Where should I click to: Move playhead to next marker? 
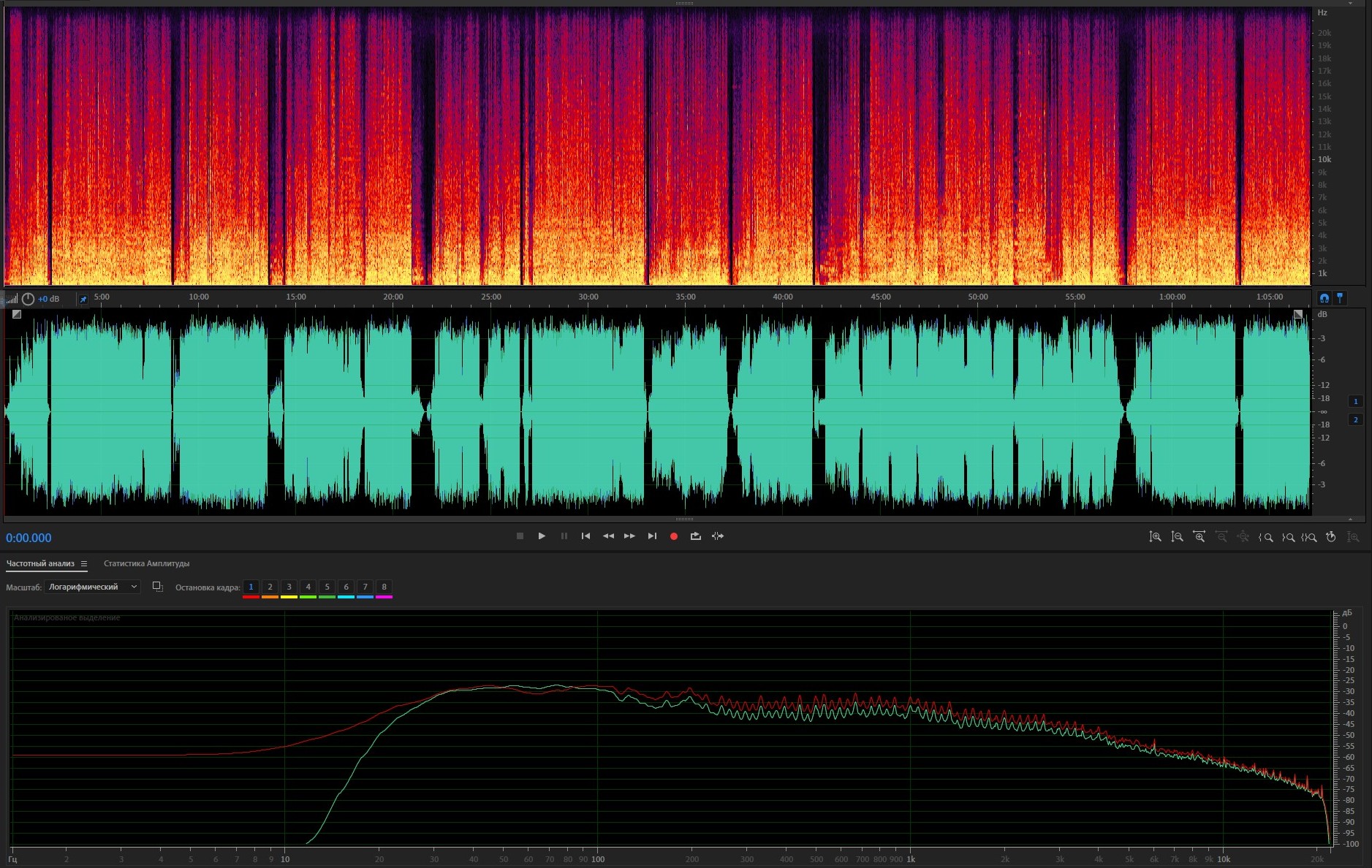coord(652,536)
